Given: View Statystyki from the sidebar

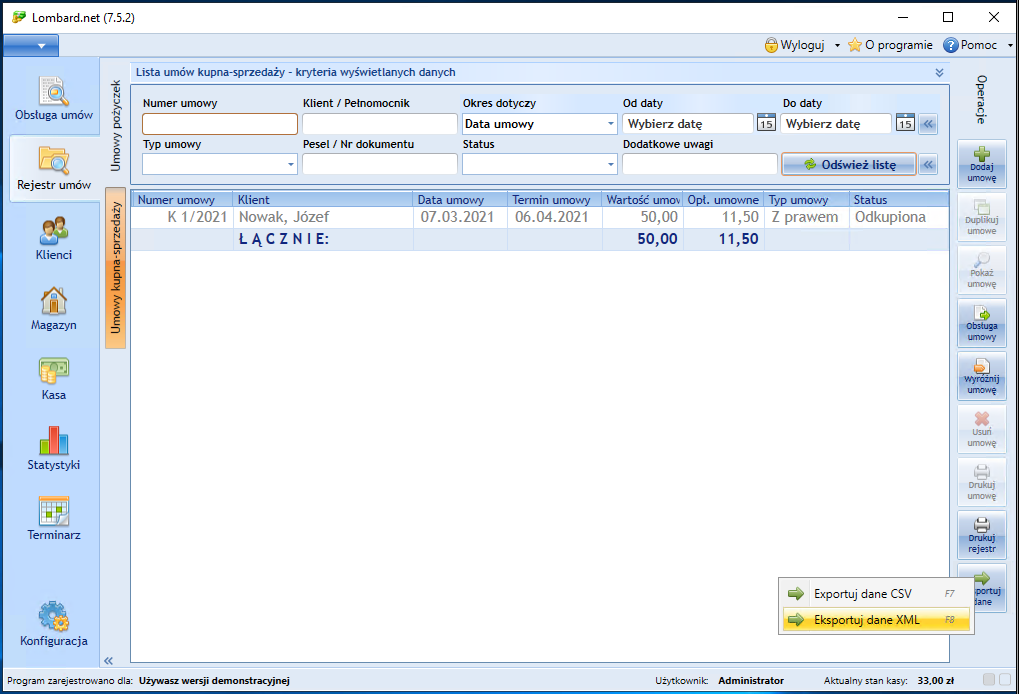Looking at the screenshot, I should [52, 446].
